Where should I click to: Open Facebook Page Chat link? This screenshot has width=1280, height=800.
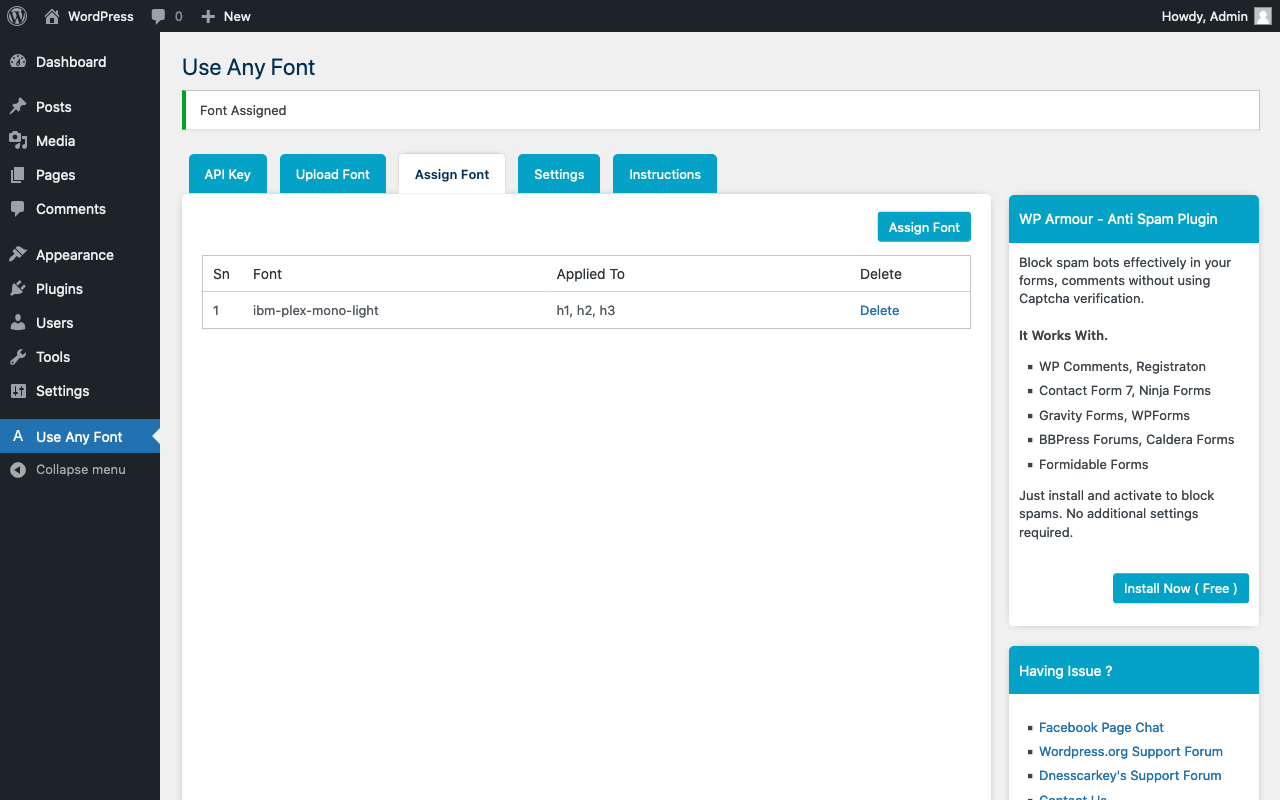[x=1101, y=727]
